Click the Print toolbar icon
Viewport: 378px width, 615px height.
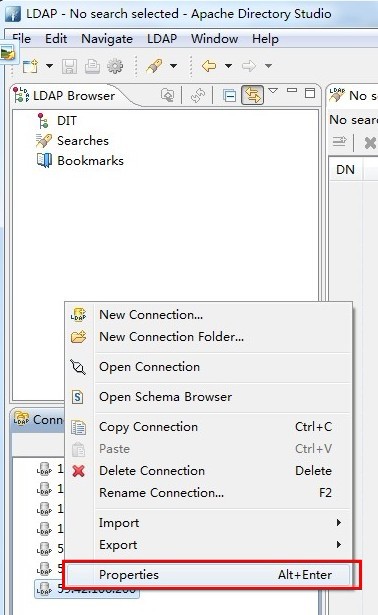(92, 66)
